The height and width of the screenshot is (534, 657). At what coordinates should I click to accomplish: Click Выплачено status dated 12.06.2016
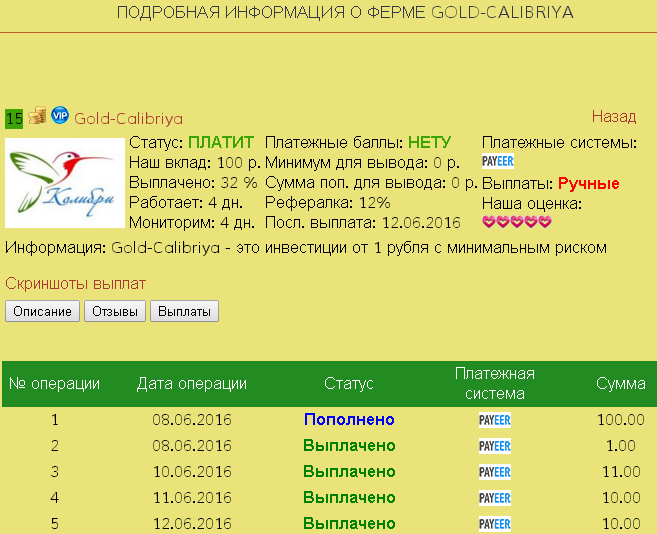coord(349,524)
